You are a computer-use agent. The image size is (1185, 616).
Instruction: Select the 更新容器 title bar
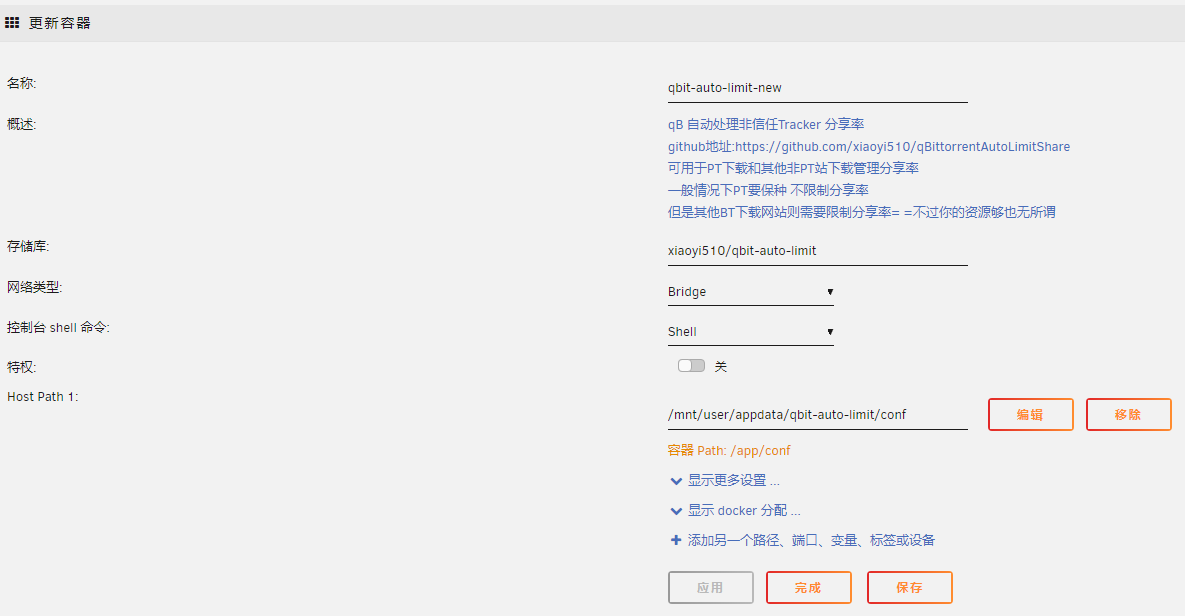[x=57, y=22]
